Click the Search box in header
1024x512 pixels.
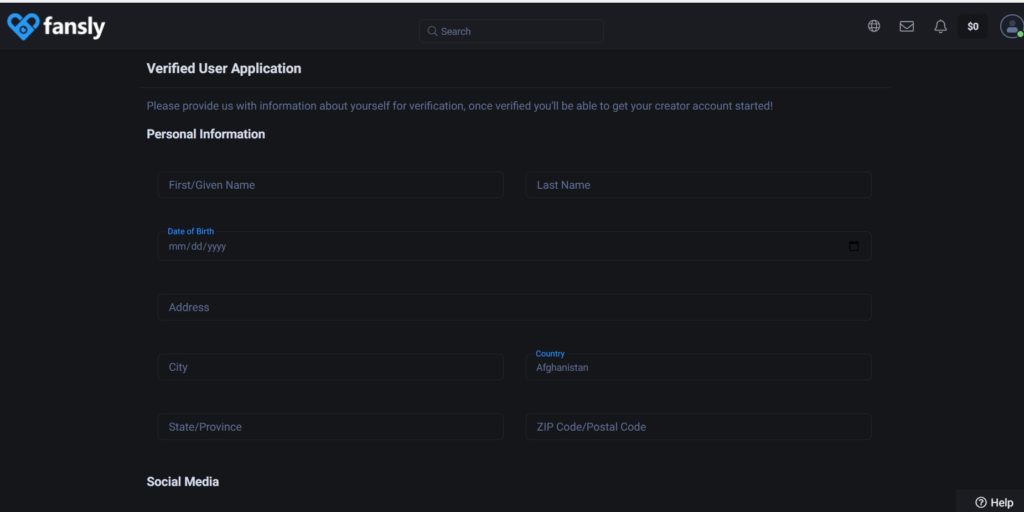511,31
